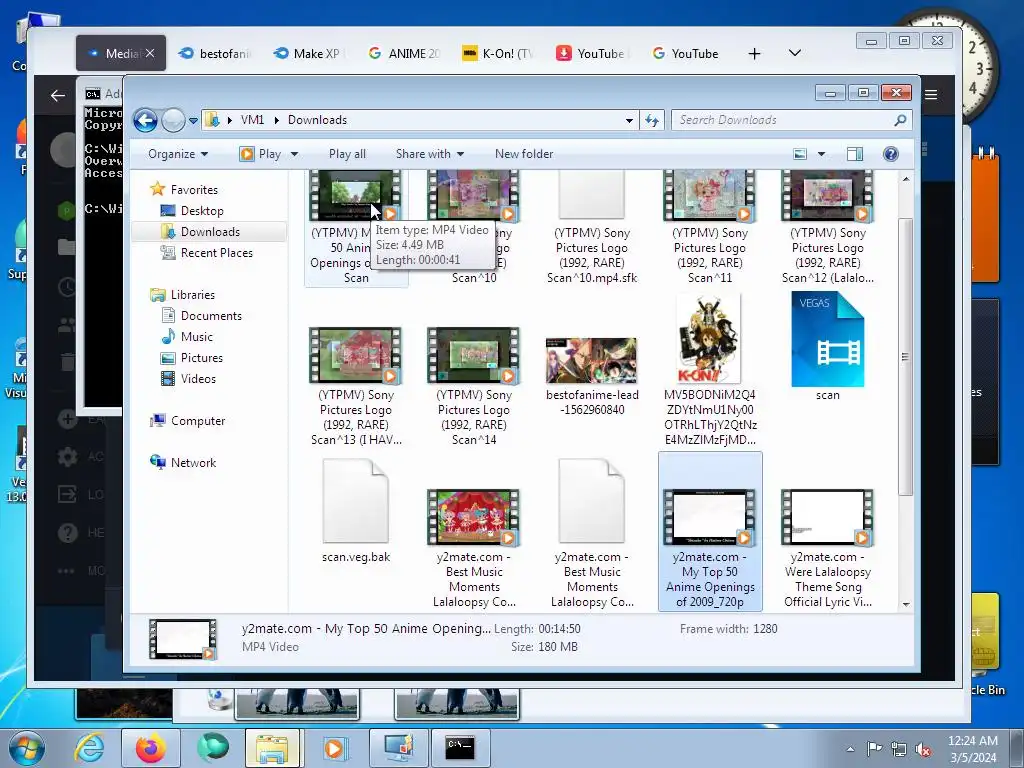This screenshot has height=768, width=1024.
Task: Switch to the YouTube downloader tab
Action: pos(593,54)
